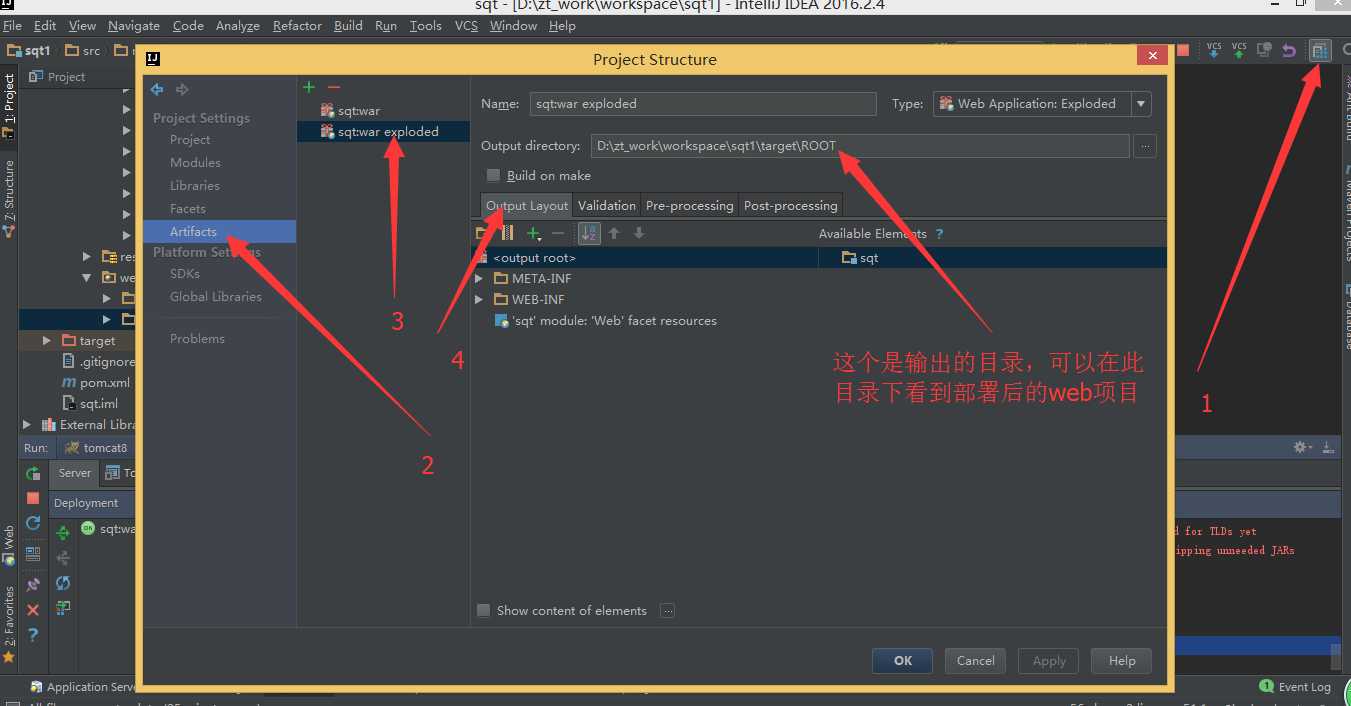This screenshot has width=1351, height=706.
Task: Click the Cancel button
Action: [x=976, y=661]
